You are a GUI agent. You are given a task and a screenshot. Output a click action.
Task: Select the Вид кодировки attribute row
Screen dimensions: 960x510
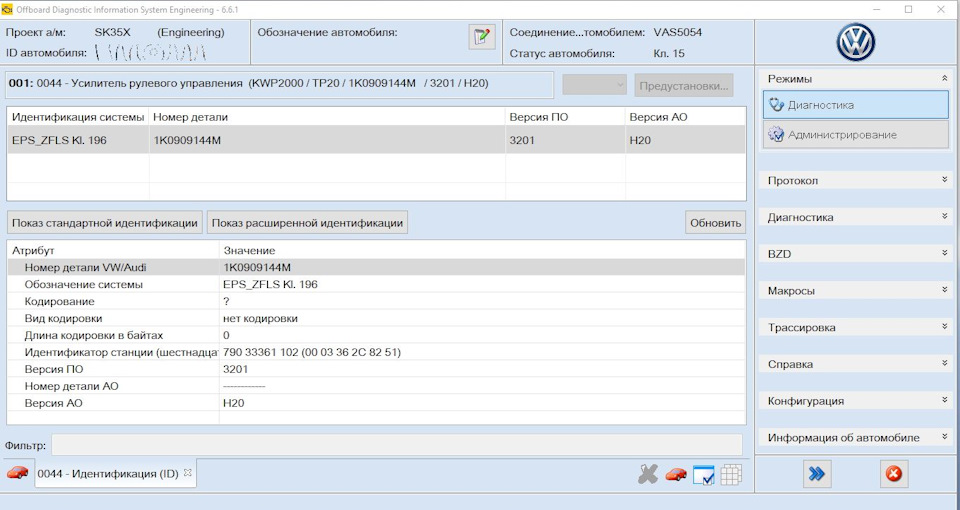click(x=376, y=318)
